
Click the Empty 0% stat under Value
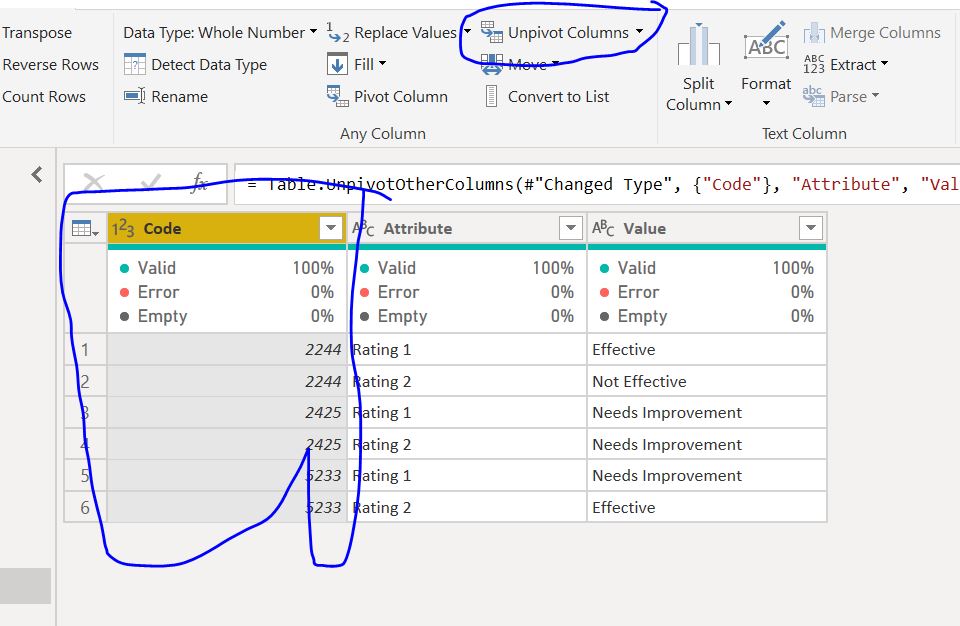[x=707, y=316]
